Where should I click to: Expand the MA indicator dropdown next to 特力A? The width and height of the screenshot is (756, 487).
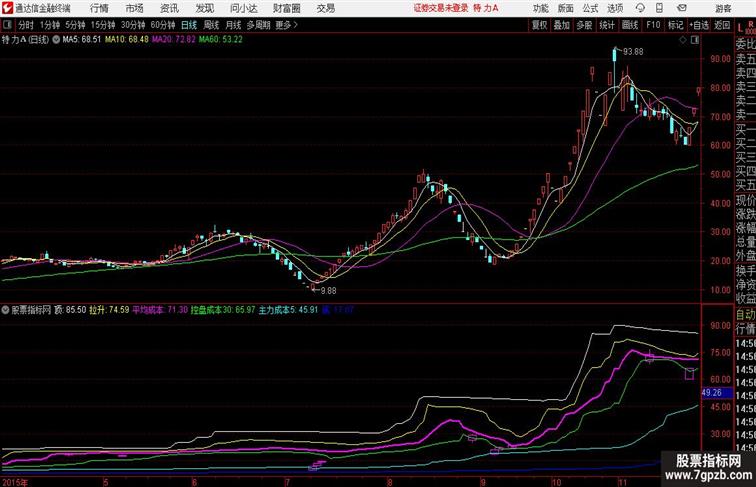[x=56, y=40]
